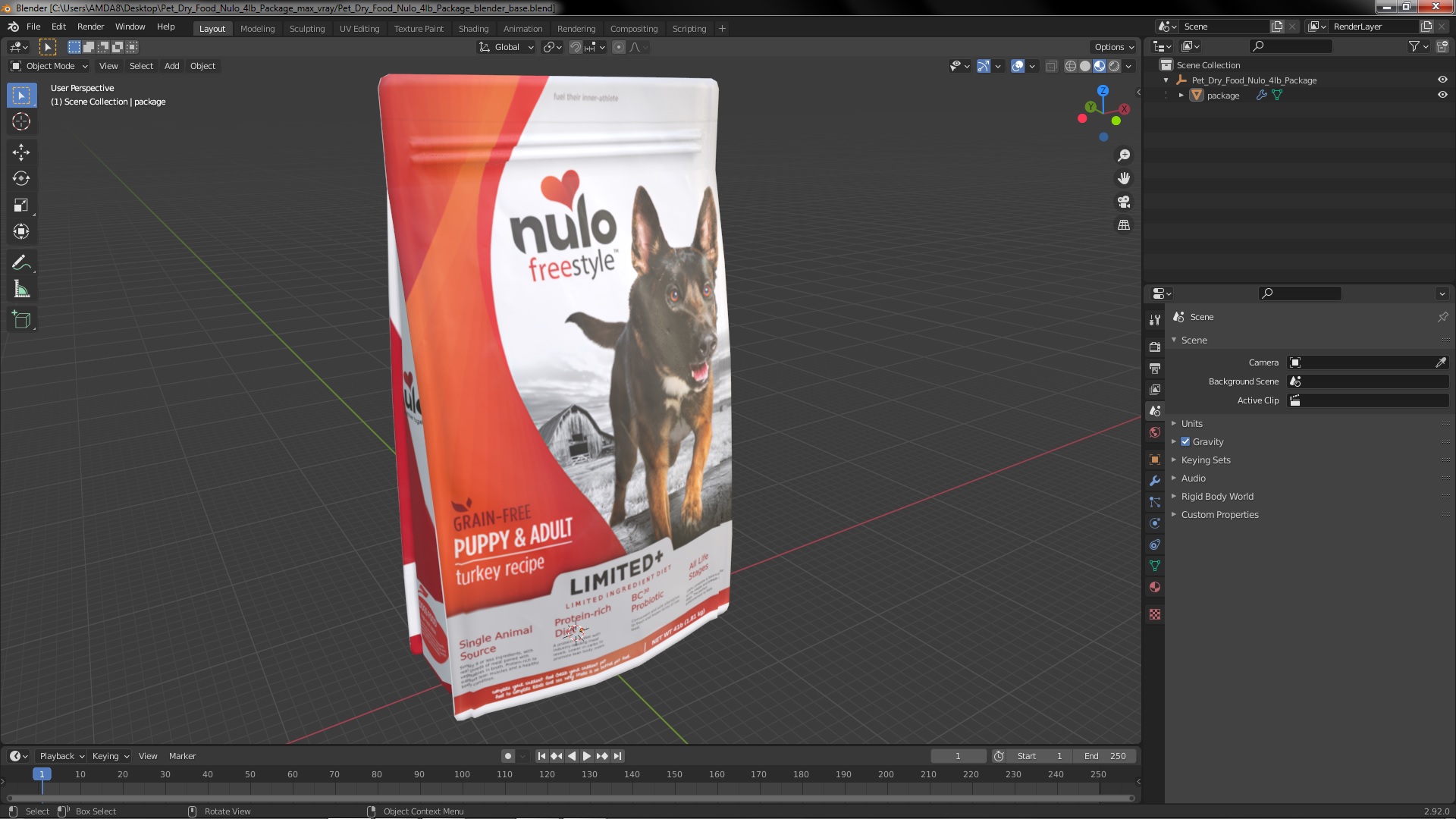1456x819 pixels.
Task: Play the animation forward
Action: click(586, 756)
